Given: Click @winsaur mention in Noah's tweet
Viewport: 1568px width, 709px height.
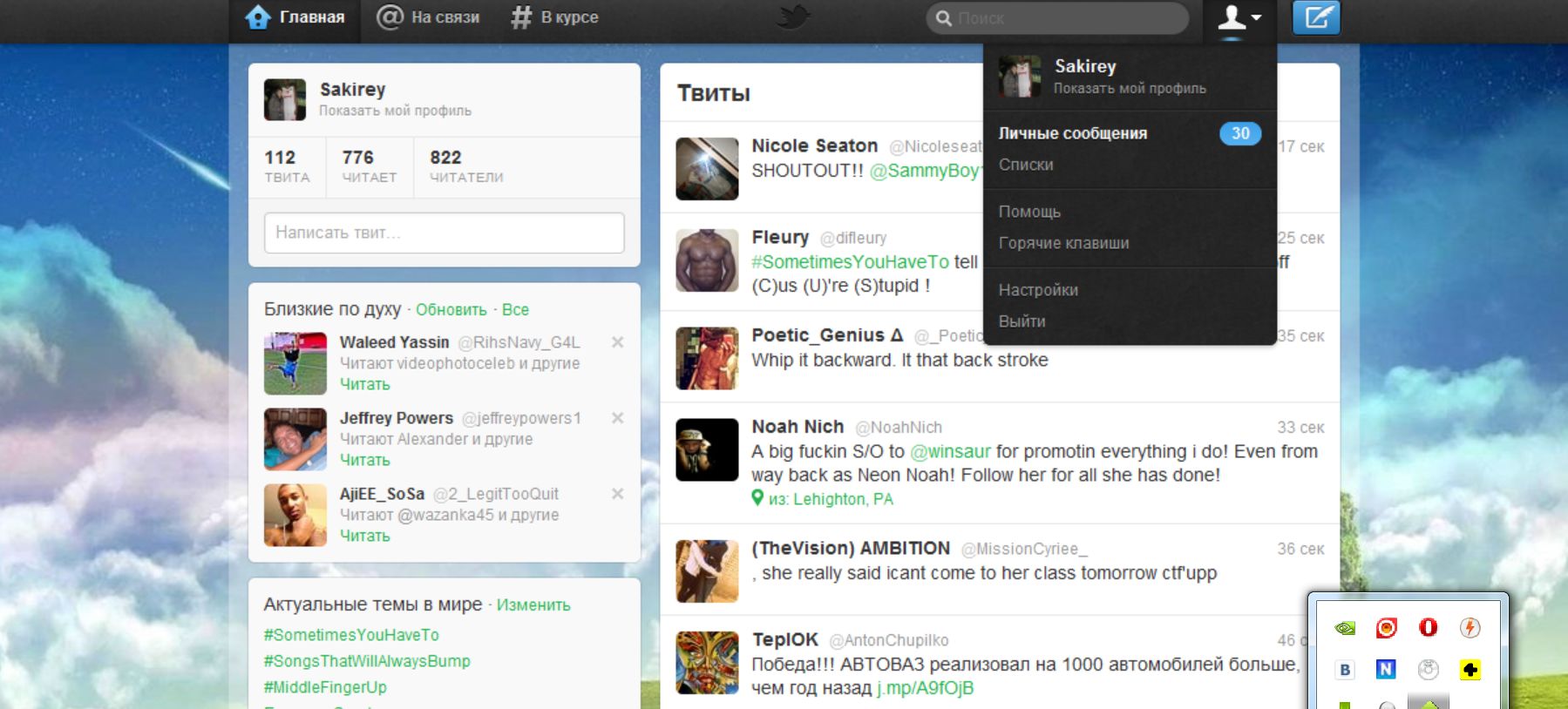Looking at the screenshot, I should pos(950,451).
